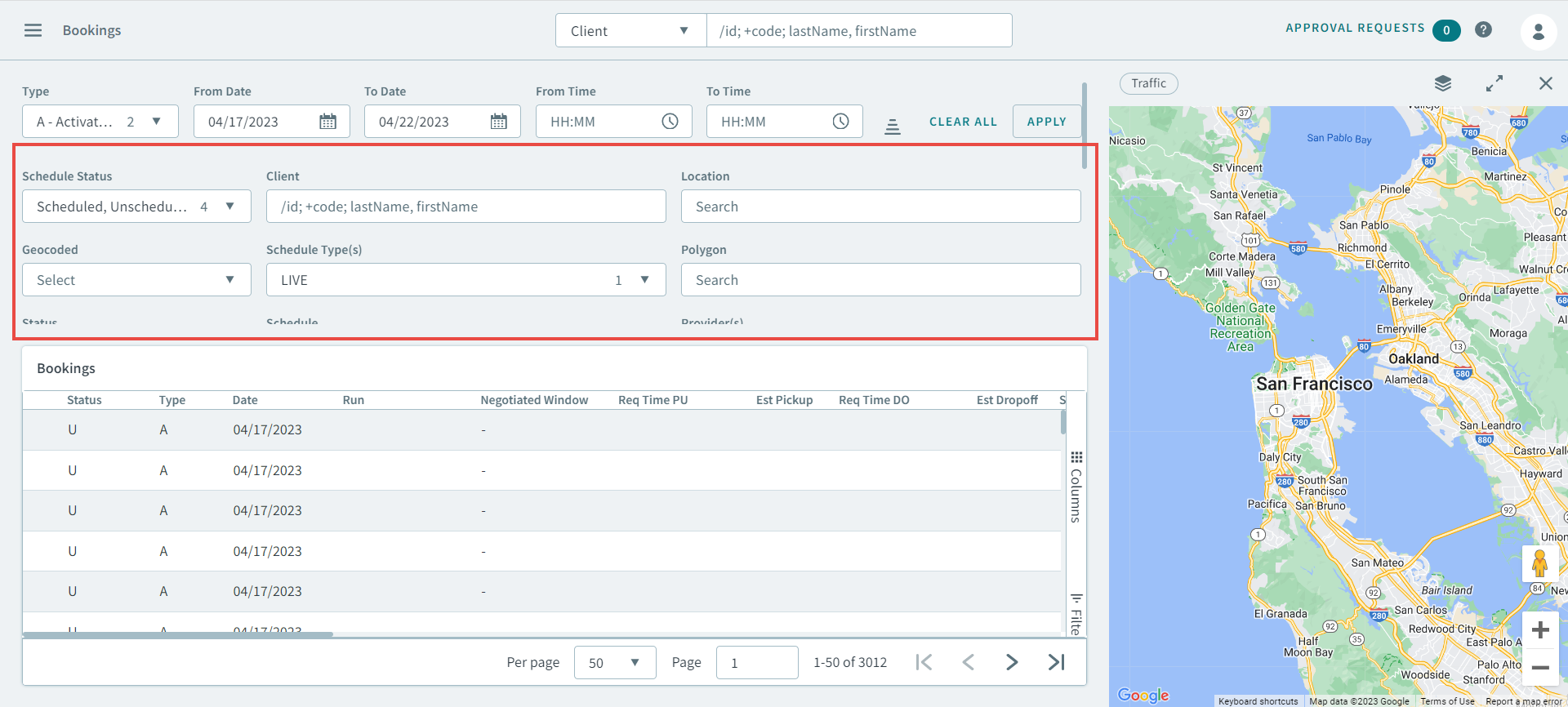Open the To Time clock picker

point(840,122)
